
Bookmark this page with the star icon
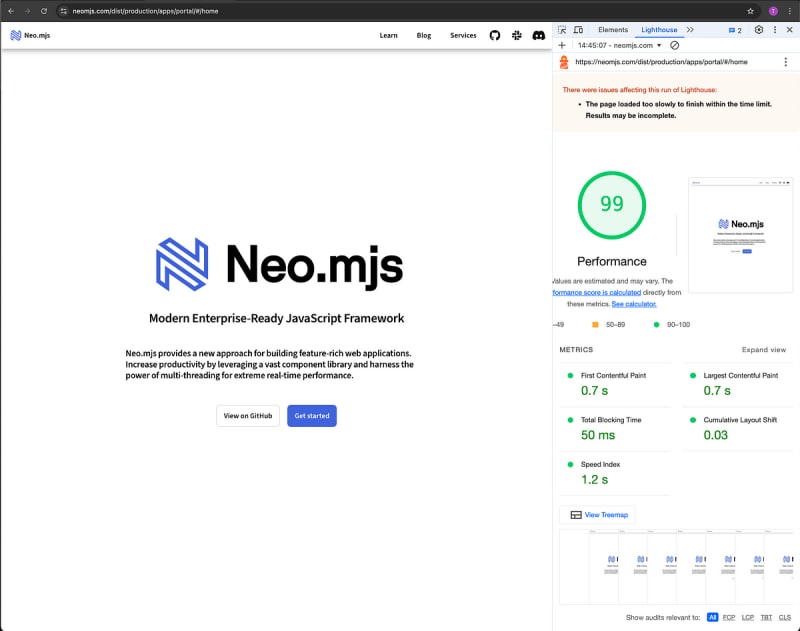tap(750, 10)
